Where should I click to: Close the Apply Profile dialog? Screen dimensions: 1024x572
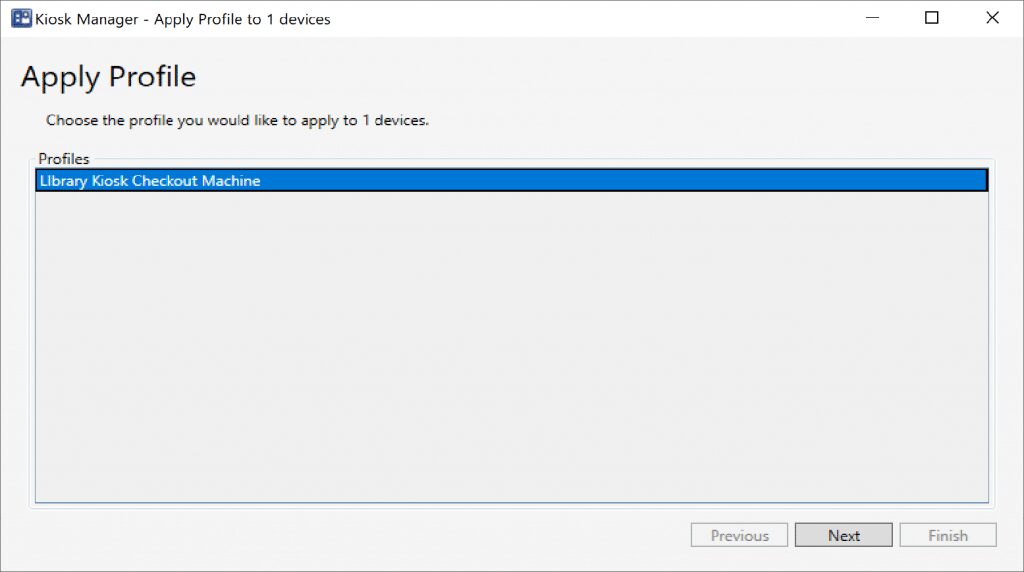click(992, 18)
